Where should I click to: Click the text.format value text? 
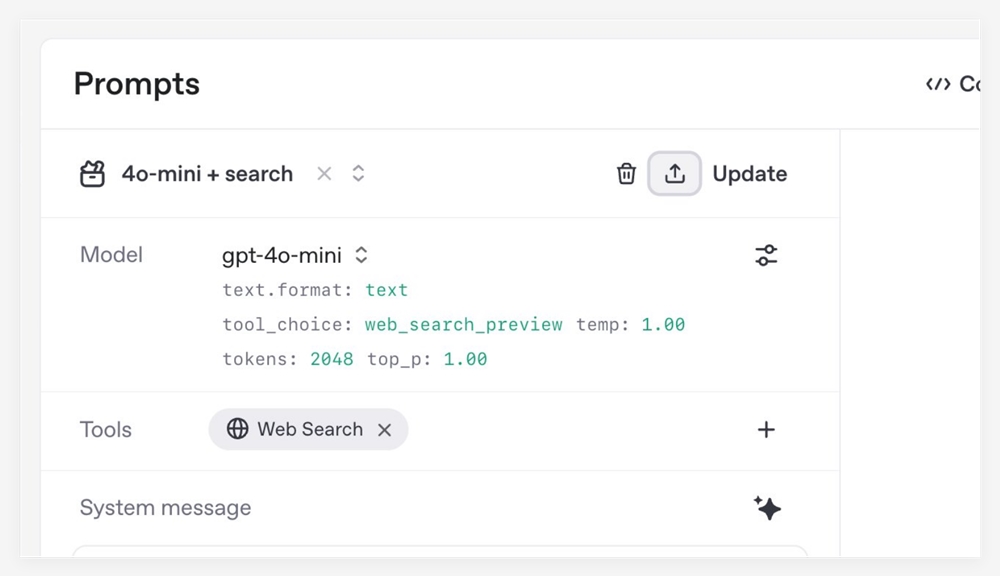386,290
